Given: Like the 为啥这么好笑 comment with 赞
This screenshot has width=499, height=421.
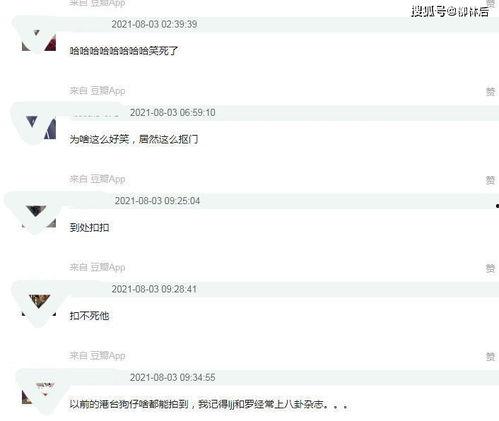Looking at the screenshot, I should (x=490, y=180).
